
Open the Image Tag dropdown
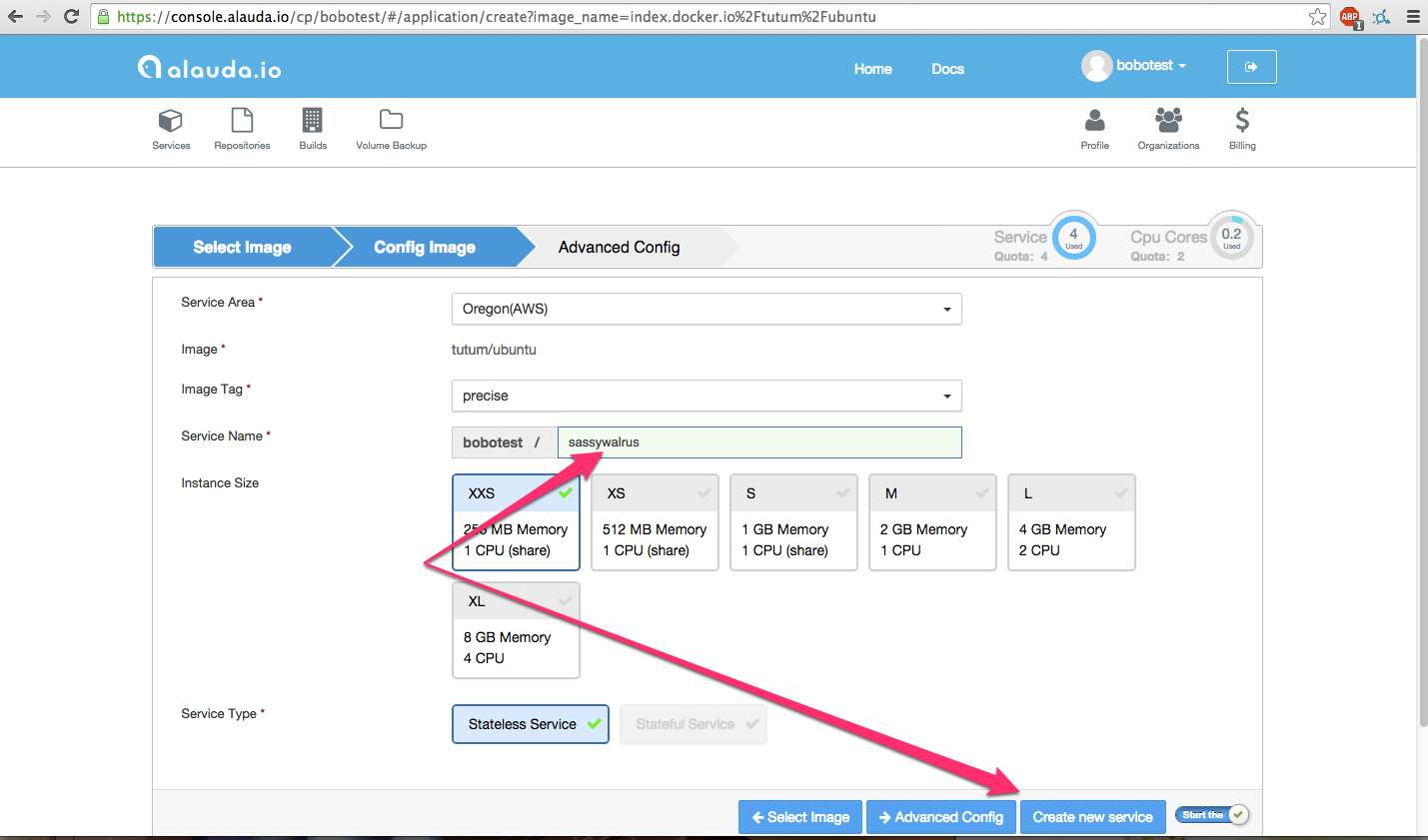[707, 396]
